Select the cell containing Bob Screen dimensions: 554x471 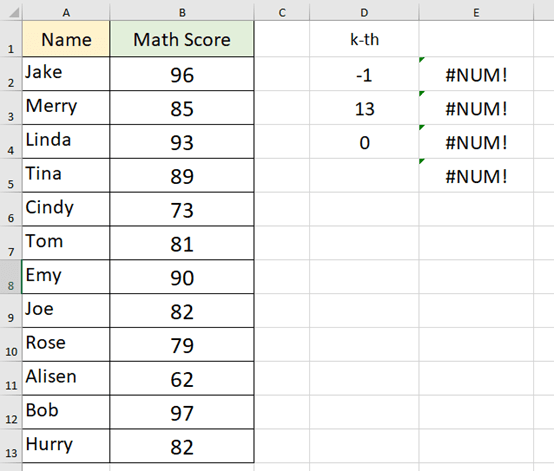tap(66, 412)
